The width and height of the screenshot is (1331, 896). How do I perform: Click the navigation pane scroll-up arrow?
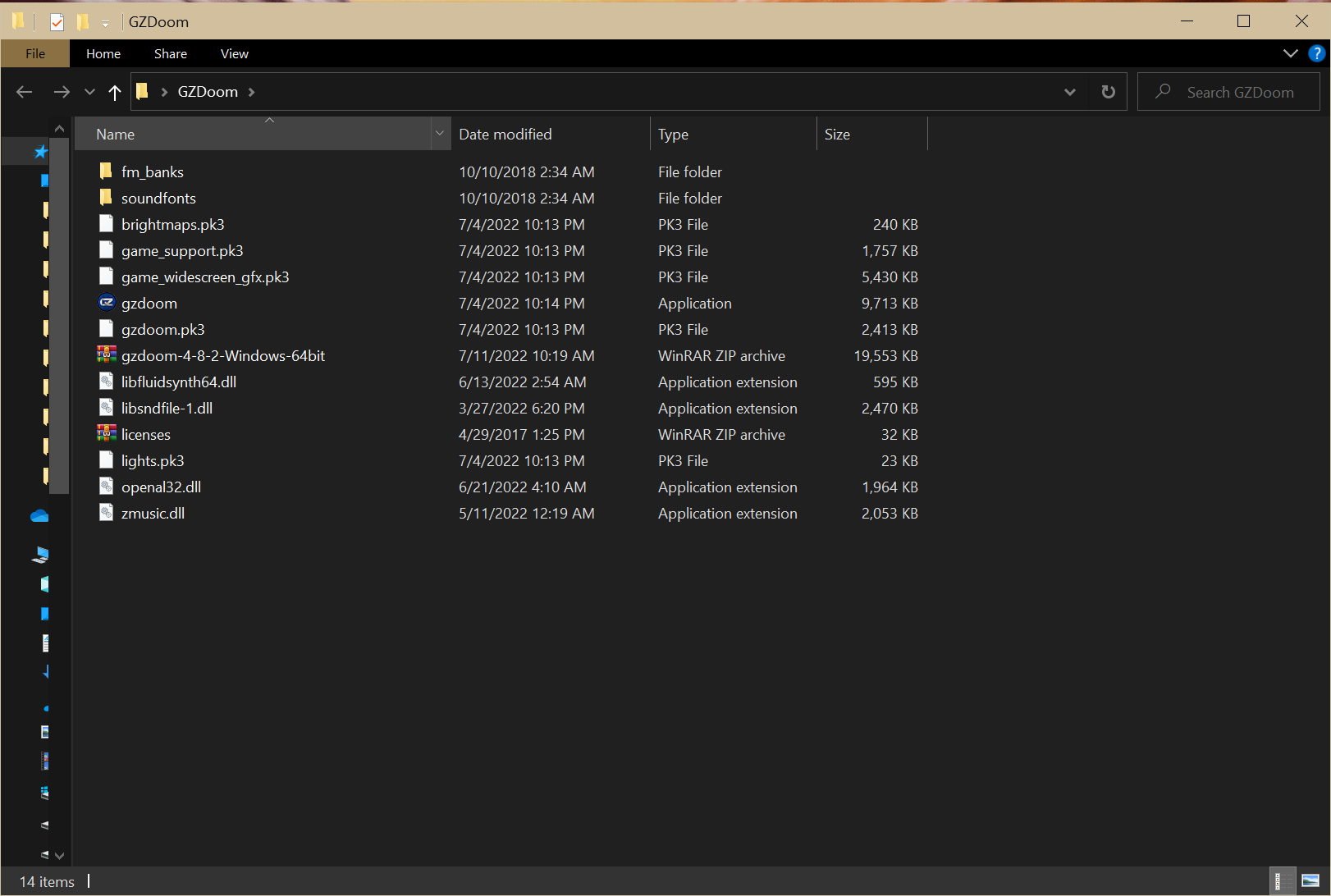(x=59, y=128)
